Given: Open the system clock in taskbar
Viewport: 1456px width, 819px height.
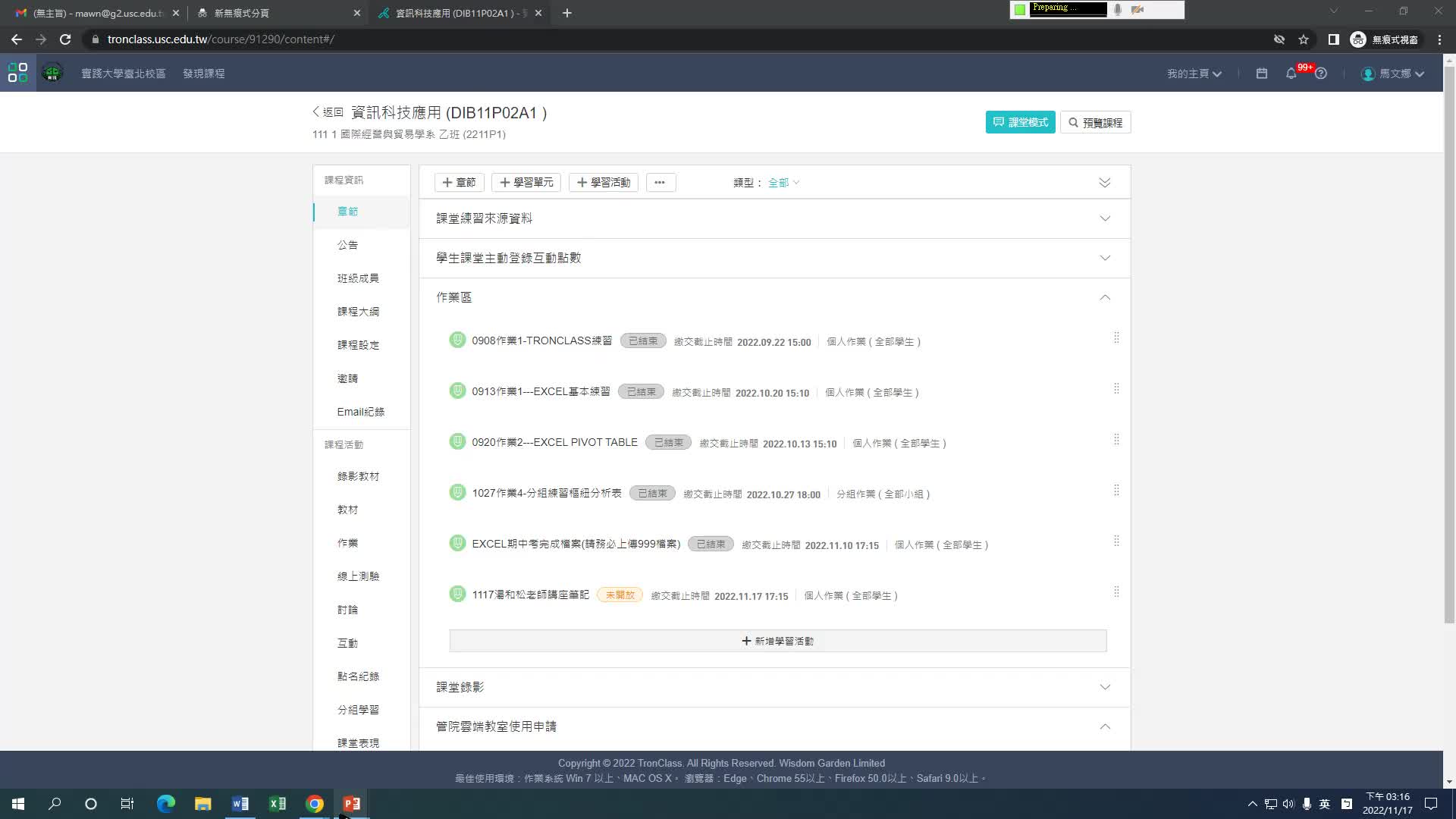Looking at the screenshot, I should pyautogui.click(x=1387, y=804).
